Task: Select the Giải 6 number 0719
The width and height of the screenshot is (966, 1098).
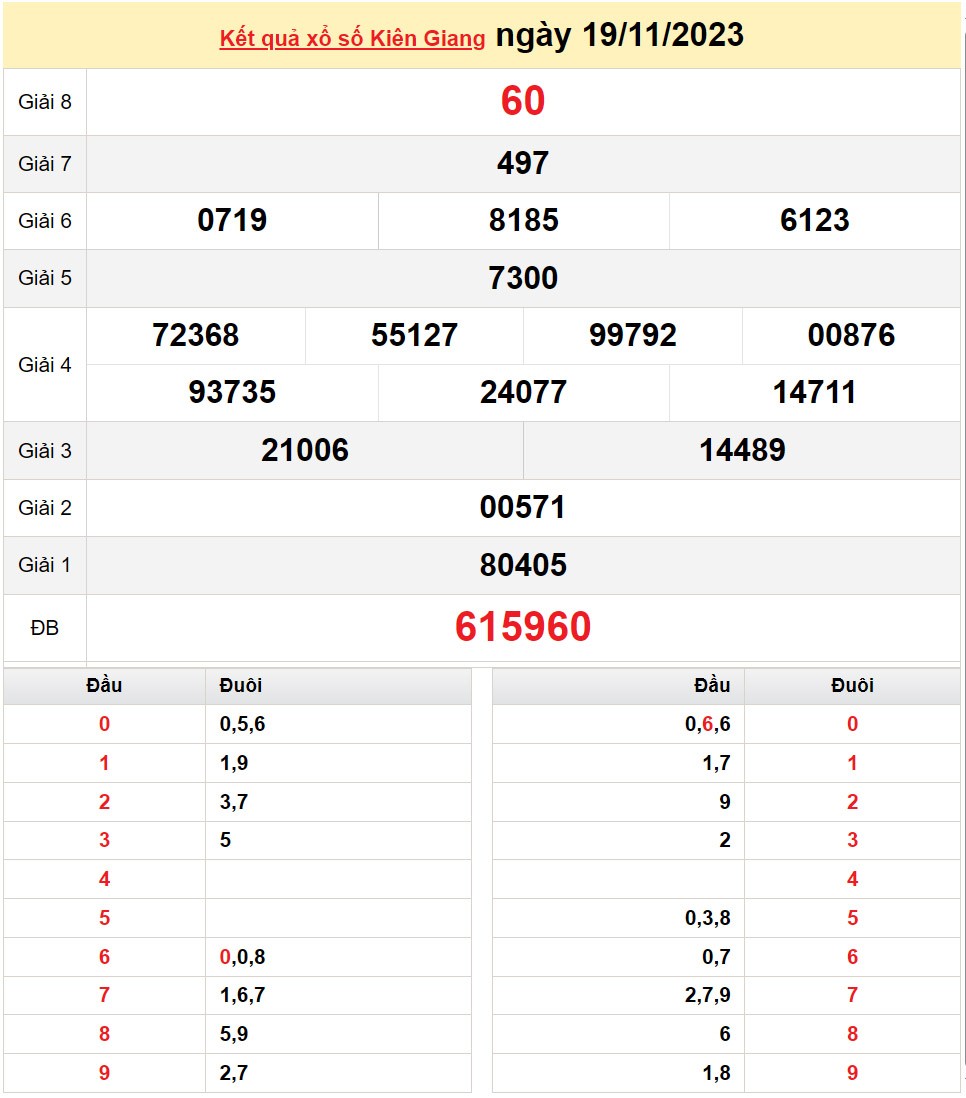Action: (232, 221)
